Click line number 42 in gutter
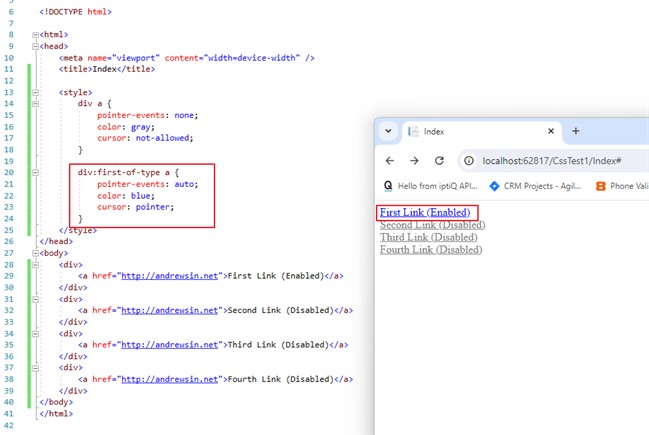Viewport: 649px width, 435px height. (x=9, y=425)
